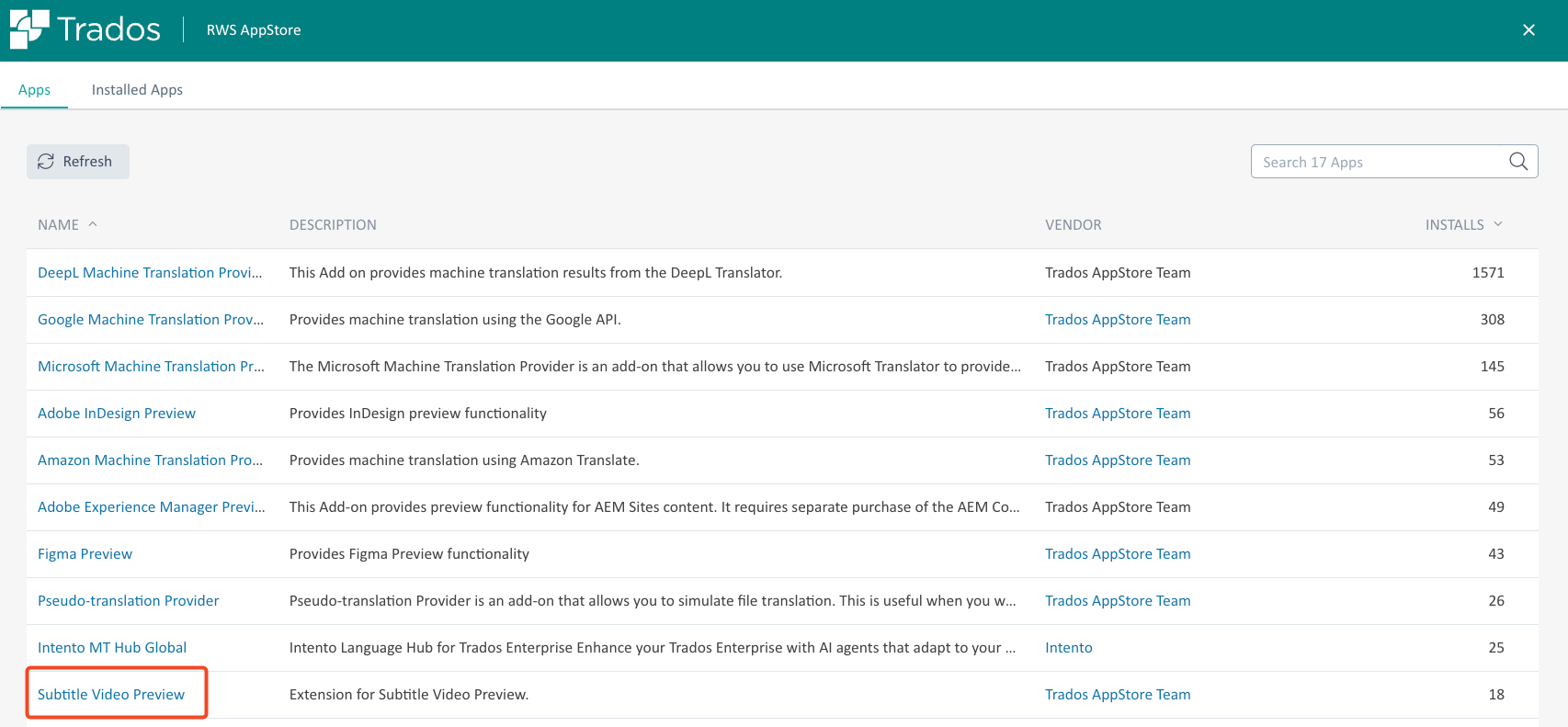Select the Amazon Translate description text
The image size is (1568, 727).
[x=464, y=460]
